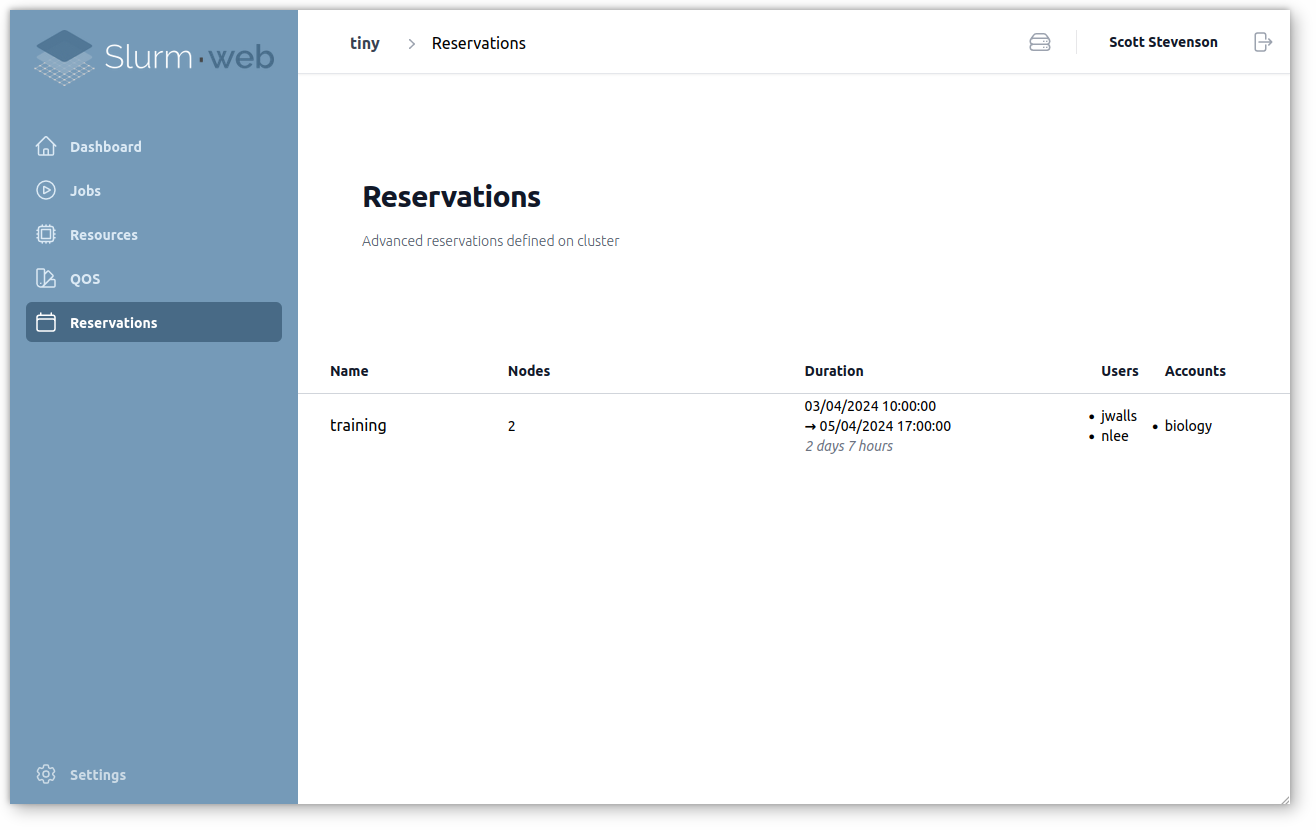The height and width of the screenshot is (830, 1316).
Task: Click the sign out icon
Action: tap(1263, 42)
